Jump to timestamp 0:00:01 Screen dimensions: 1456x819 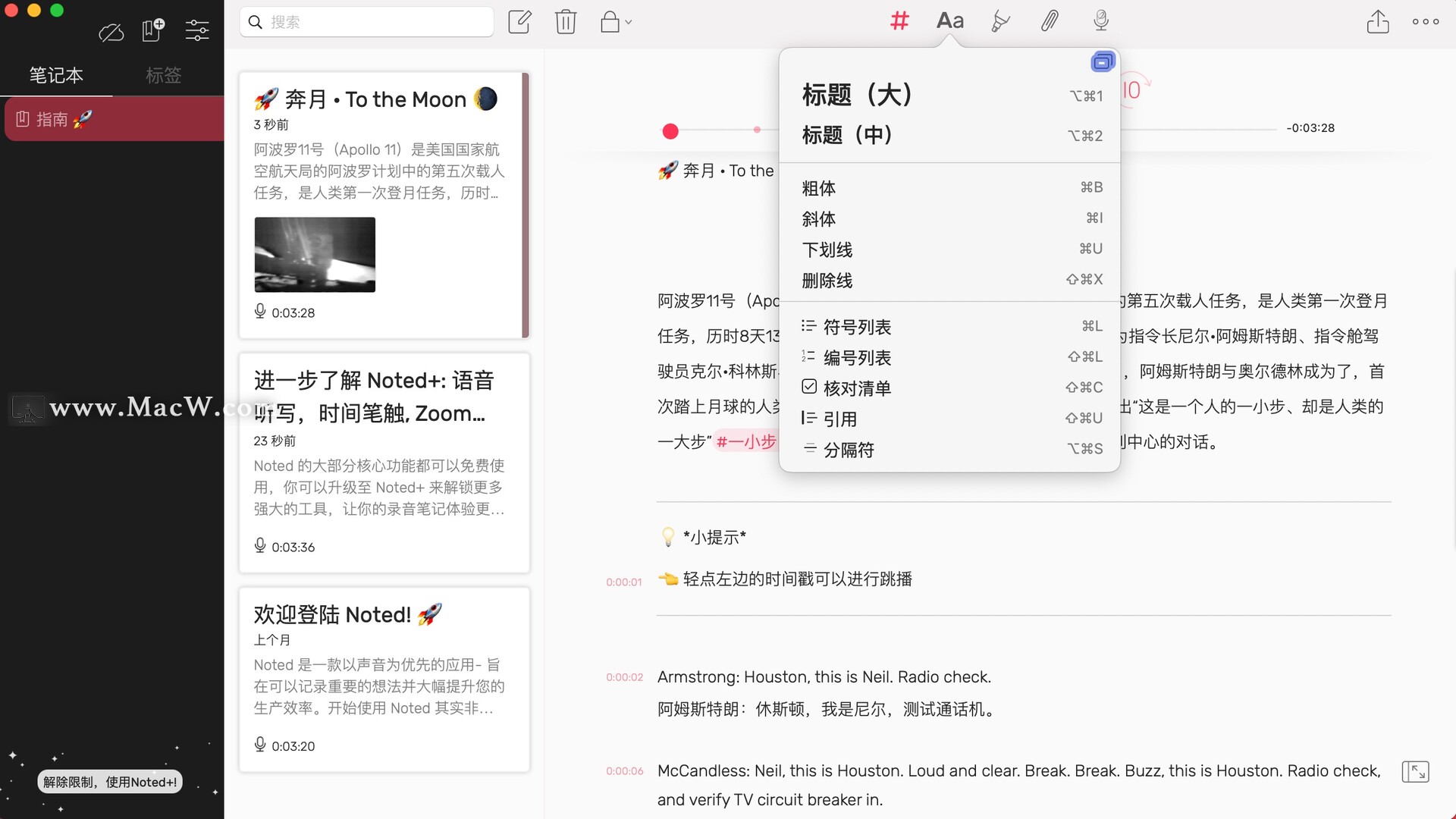click(623, 582)
